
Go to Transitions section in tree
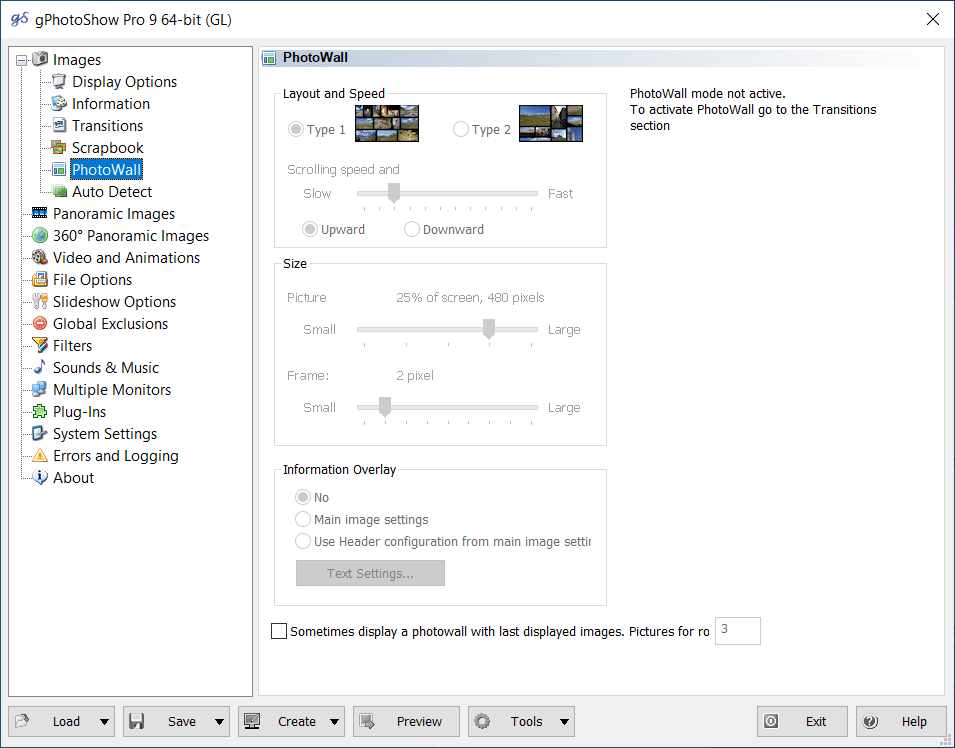(107, 125)
